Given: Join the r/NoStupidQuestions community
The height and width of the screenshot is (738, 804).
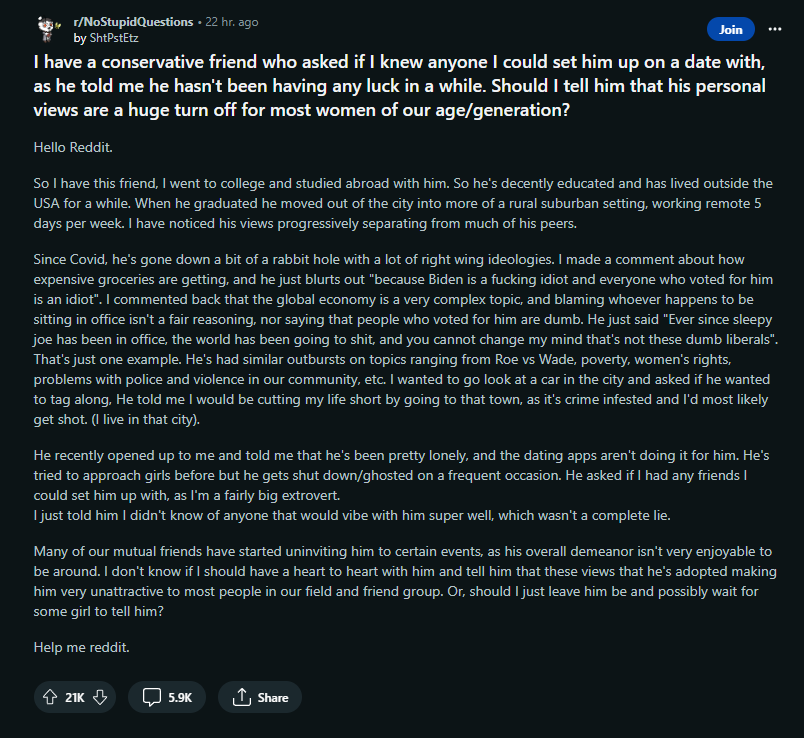Looking at the screenshot, I should click(x=731, y=29).
